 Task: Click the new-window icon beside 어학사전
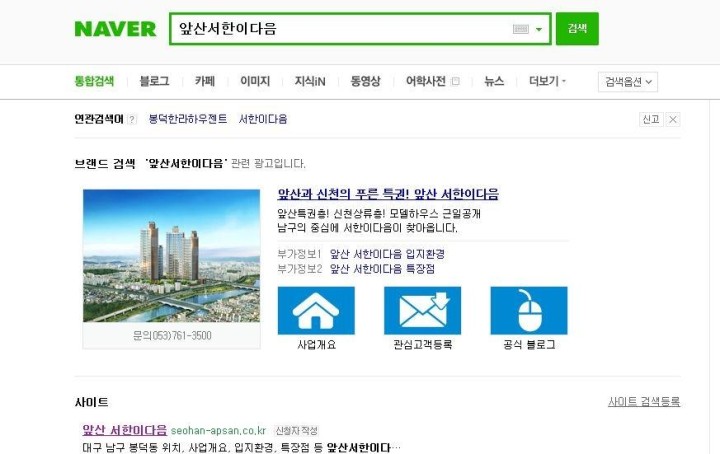point(456,81)
